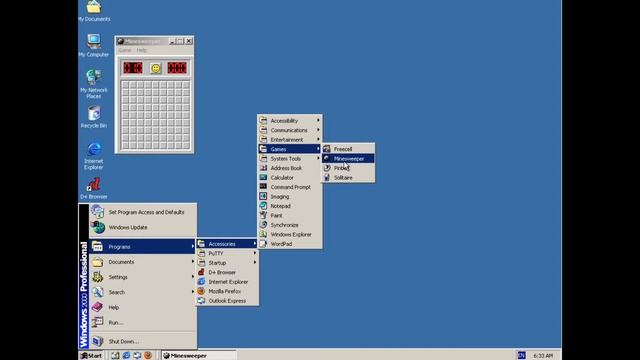The height and width of the screenshot is (360, 640).
Task: Open Command Prompt from Accessories
Action: tap(290, 187)
